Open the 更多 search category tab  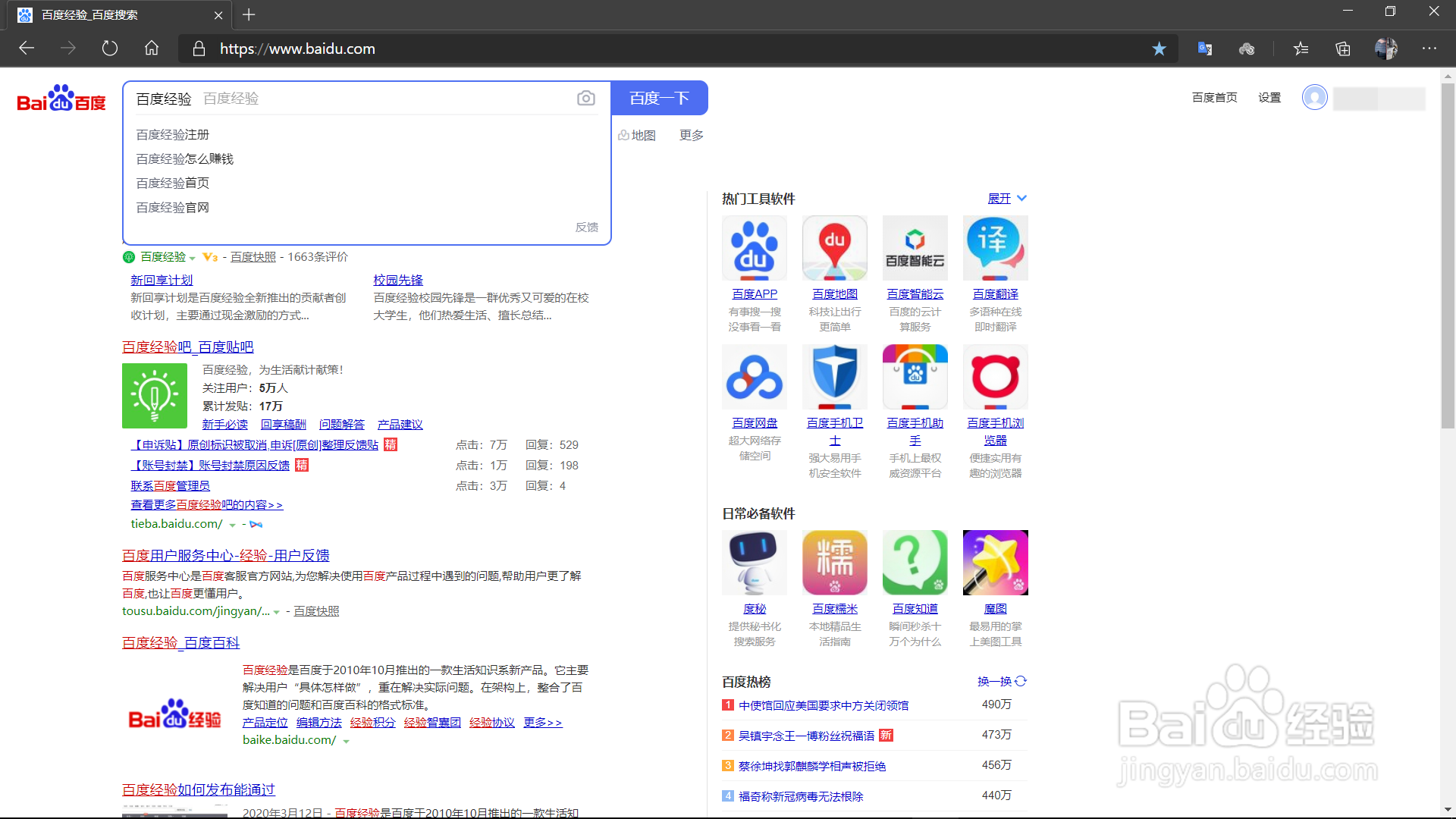point(691,135)
